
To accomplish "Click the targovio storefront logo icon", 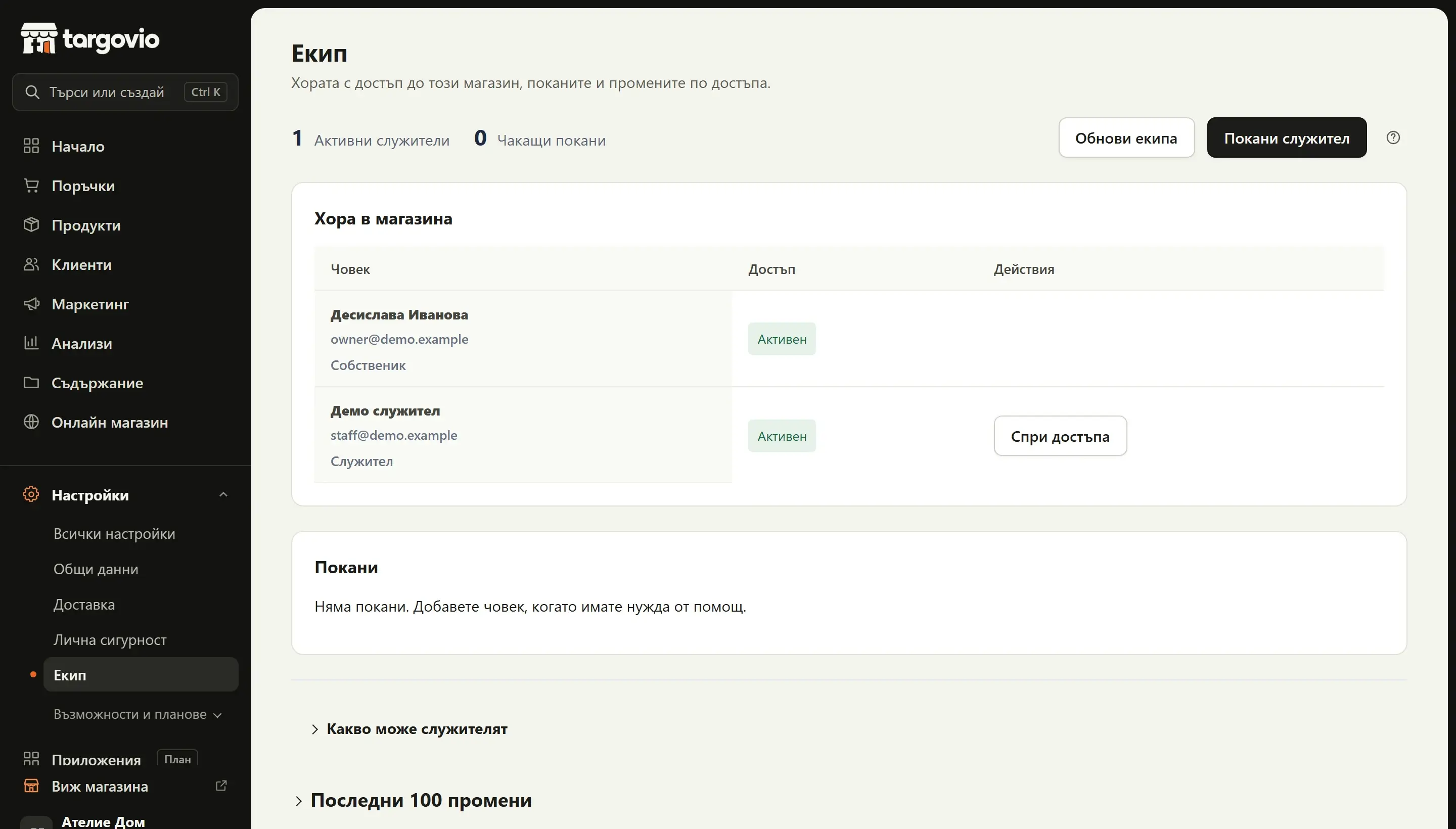I will coord(39,38).
